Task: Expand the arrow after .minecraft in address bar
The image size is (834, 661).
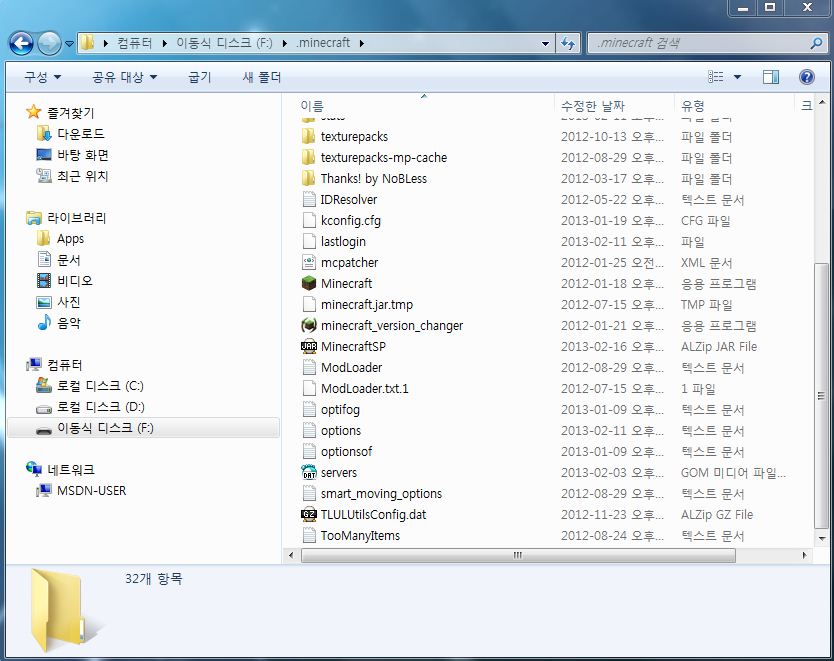Action: click(x=362, y=43)
